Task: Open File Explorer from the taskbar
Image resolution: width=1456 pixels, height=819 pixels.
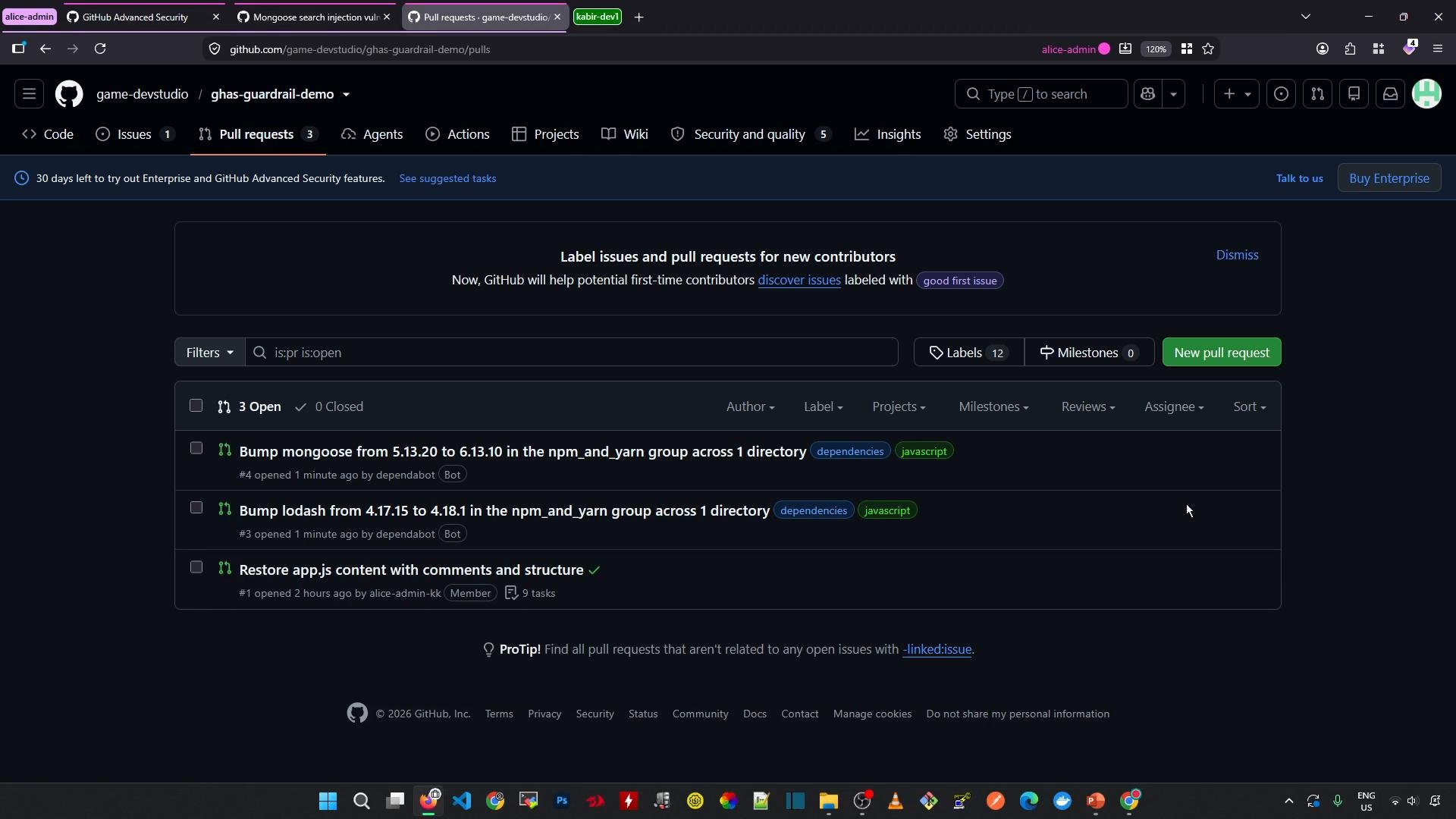Action: pos(828,801)
